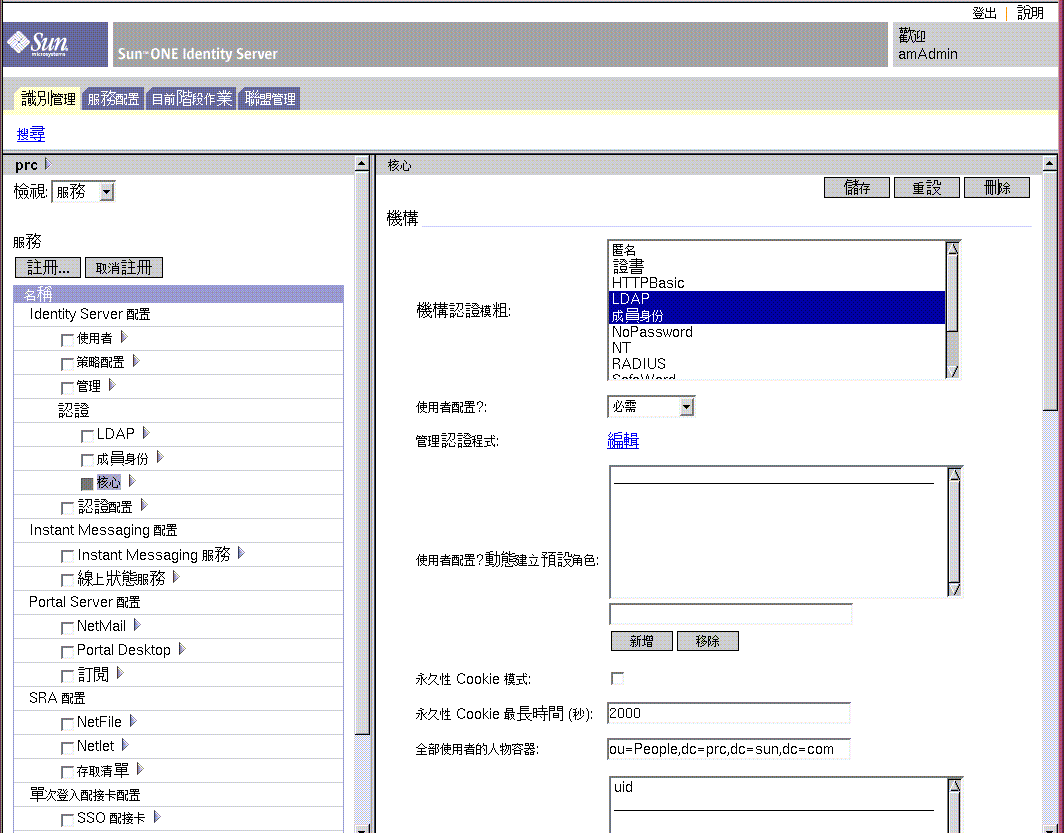The image size is (1064, 833).
Task: Select NT in the auth modules list
Action: tap(778, 348)
